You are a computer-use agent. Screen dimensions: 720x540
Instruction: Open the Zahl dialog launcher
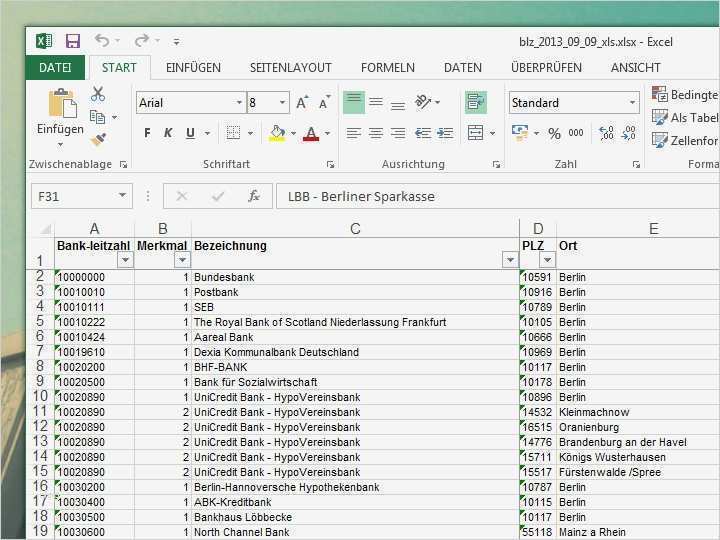pyautogui.click(x=636, y=164)
